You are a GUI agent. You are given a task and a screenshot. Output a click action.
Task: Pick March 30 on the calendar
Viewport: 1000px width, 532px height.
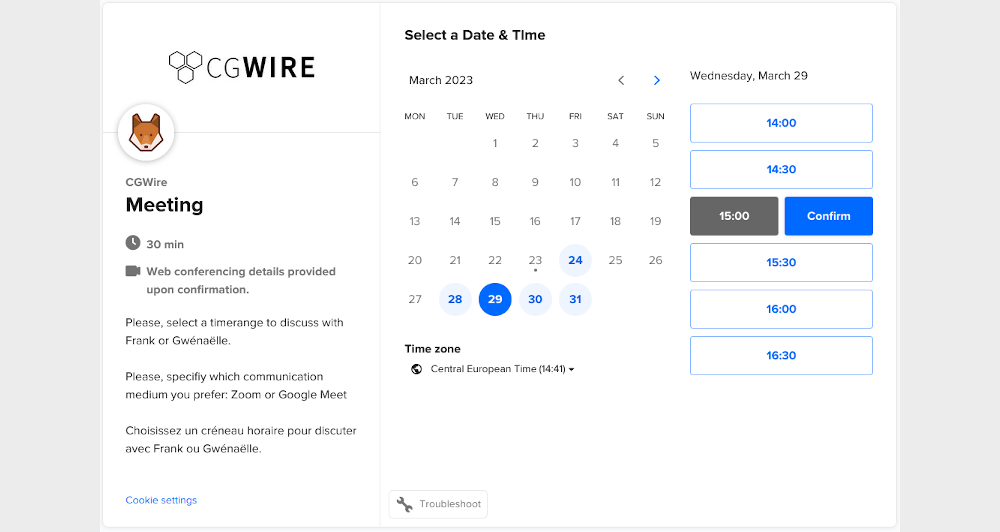coord(535,299)
